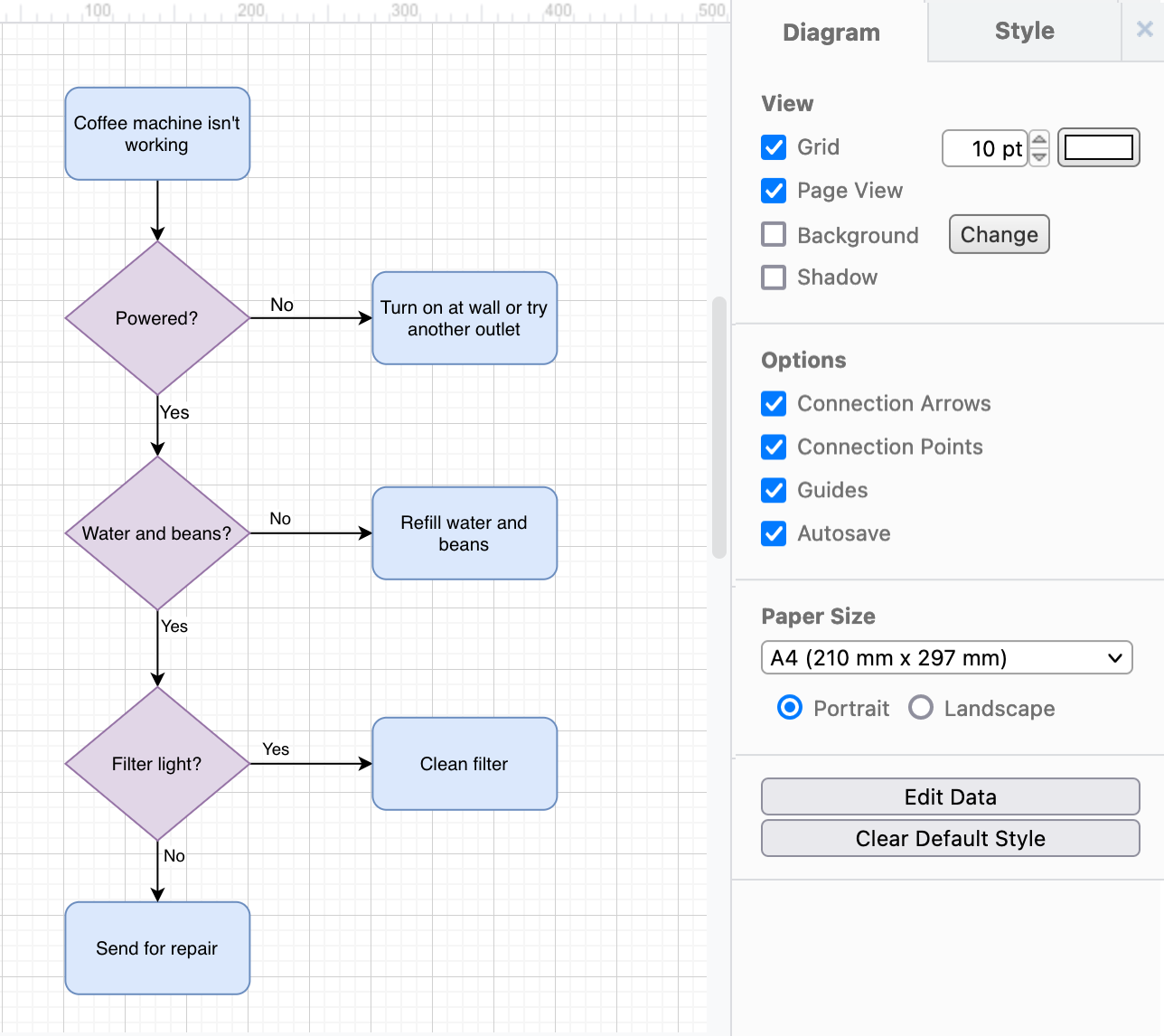Image resolution: width=1164 pixels, height=1036 pixels.
Task: Select the Portrait orientation
Action: 789,708
